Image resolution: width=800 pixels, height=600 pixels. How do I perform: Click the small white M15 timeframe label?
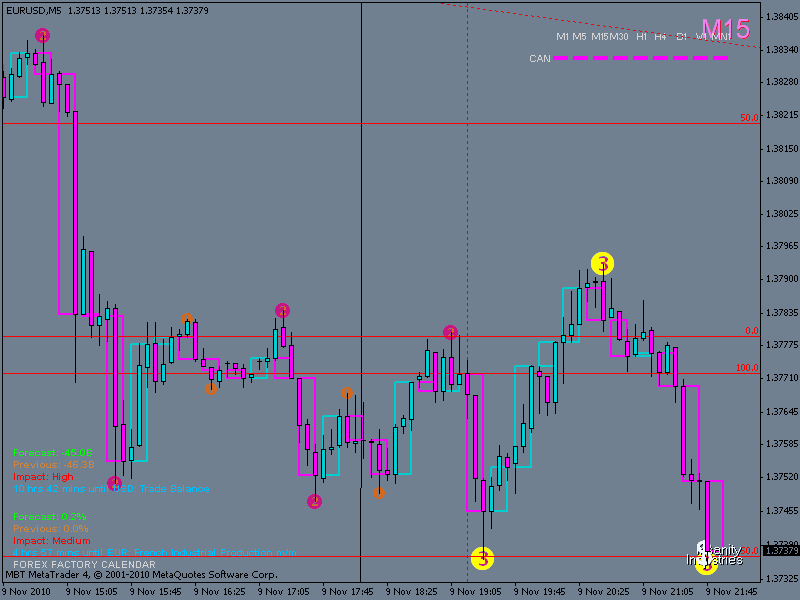point(600,37)
